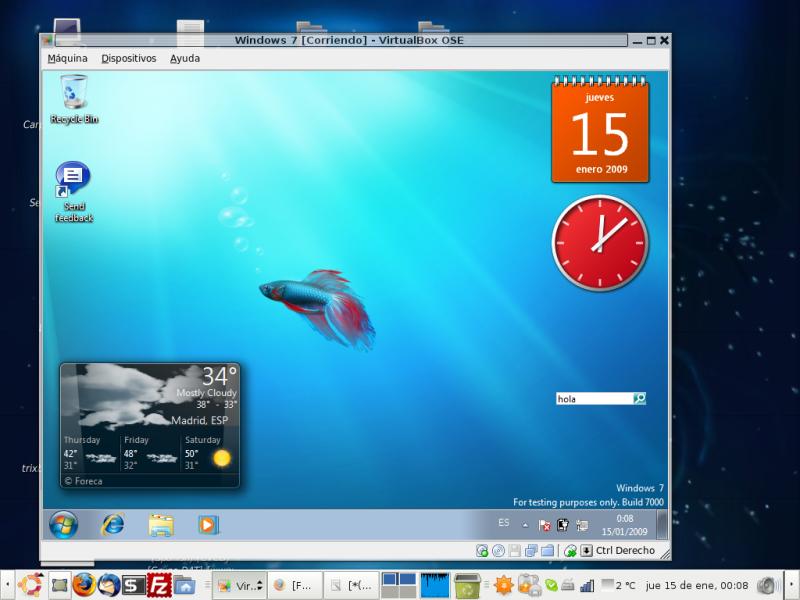
Task: Click the Windows 7 Start orb
Action: pyautogui.click(x=63, y=524)
